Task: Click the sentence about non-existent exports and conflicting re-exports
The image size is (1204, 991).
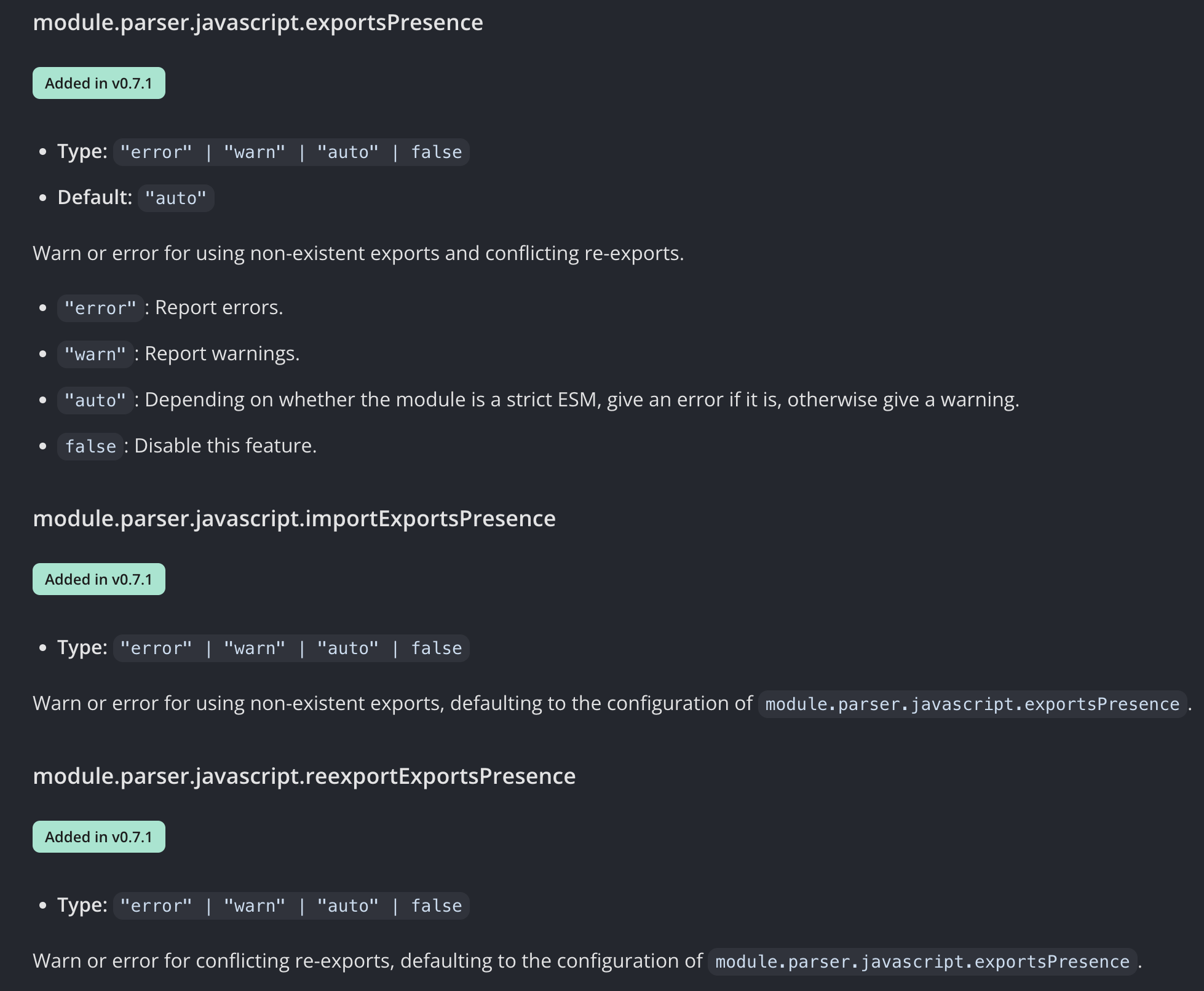Action: coord(358,253)
